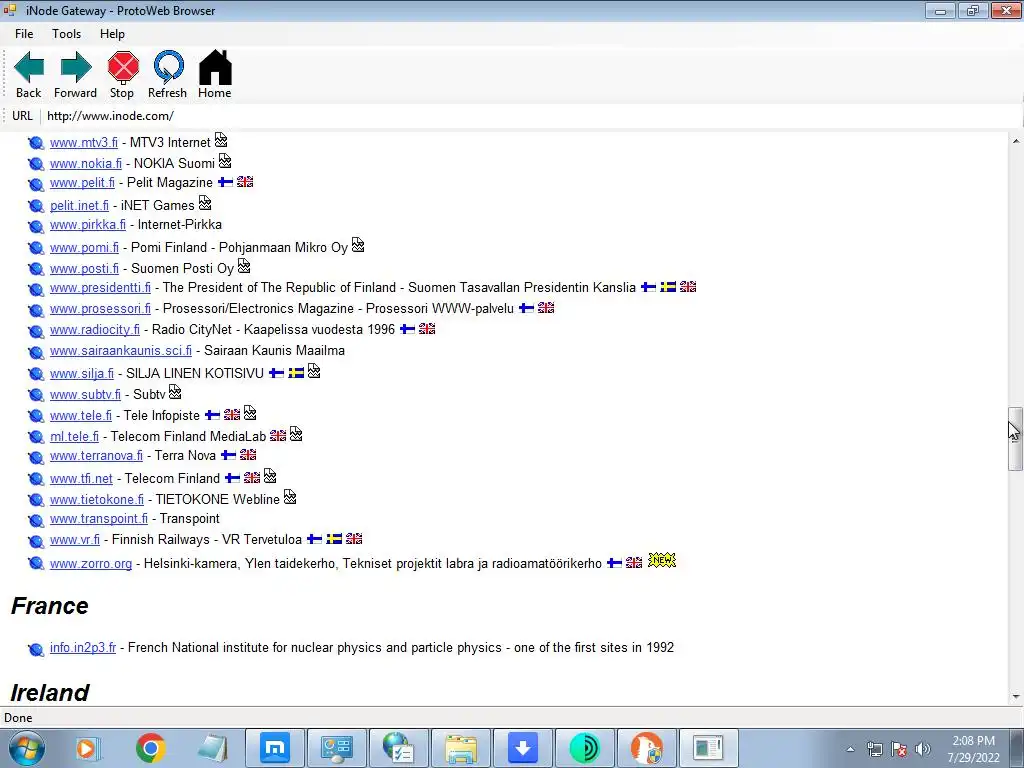Open the pelit.inet.fi link
This screenshot has width=1024, height=768.
[x=79, y=206]
